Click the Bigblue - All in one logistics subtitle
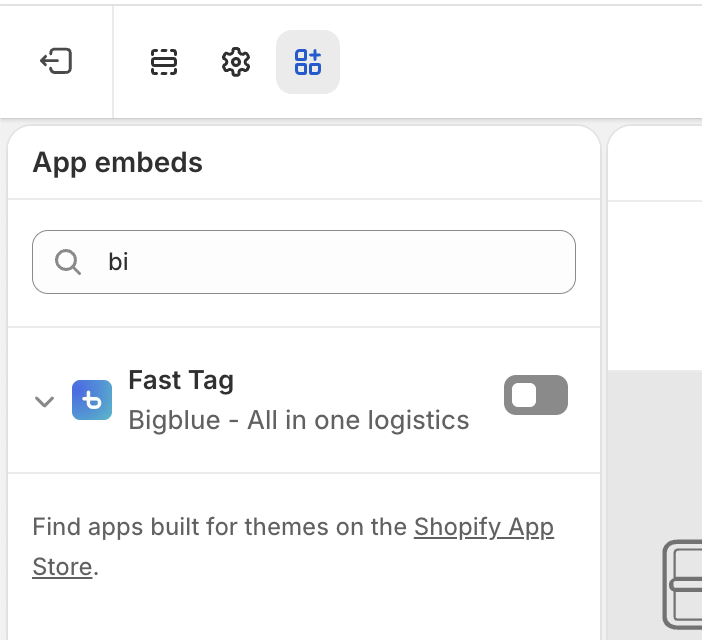The height and width of the screenshot is (640, 702). click(299, 420)
